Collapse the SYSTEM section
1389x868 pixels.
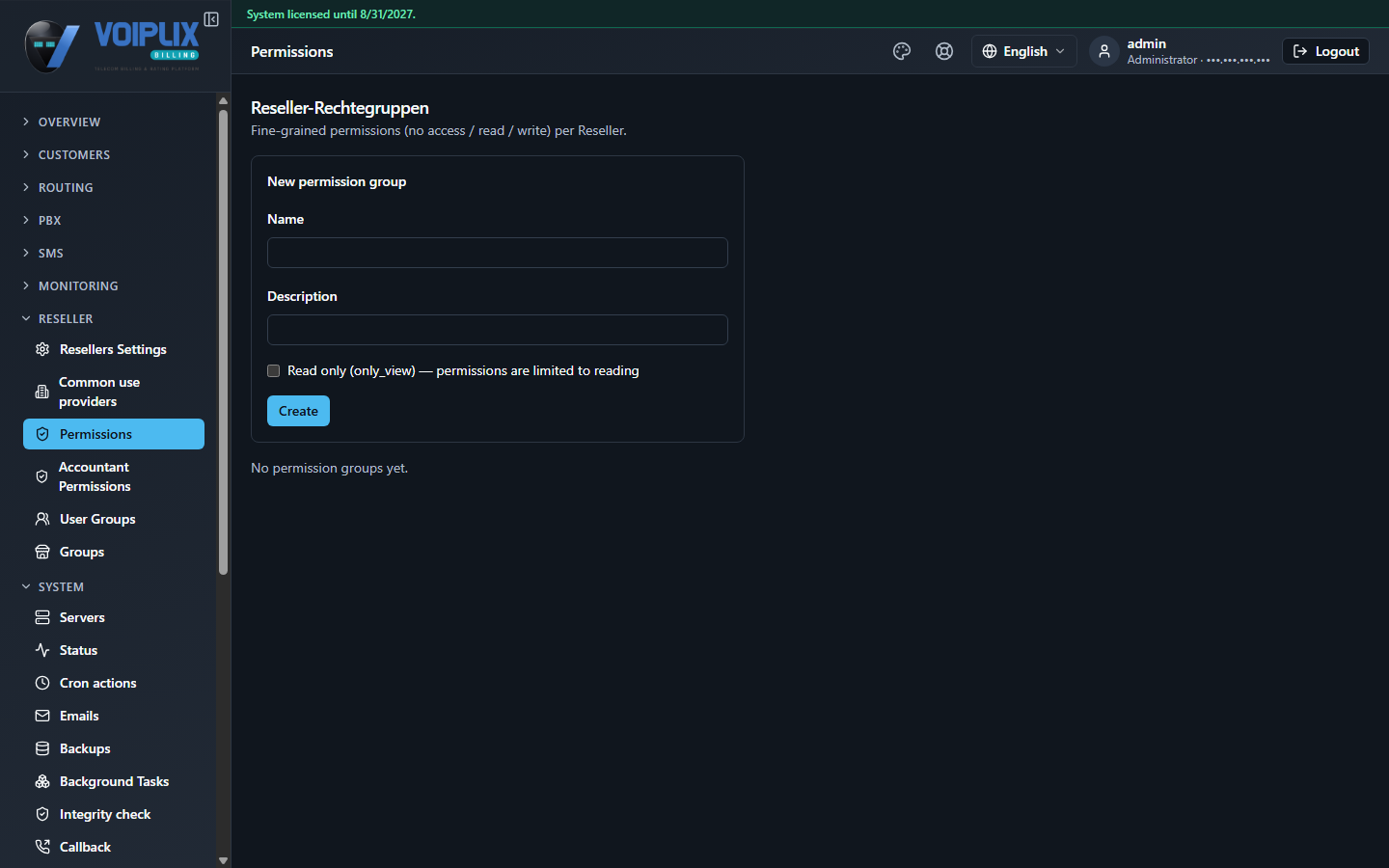pos(114,586)
